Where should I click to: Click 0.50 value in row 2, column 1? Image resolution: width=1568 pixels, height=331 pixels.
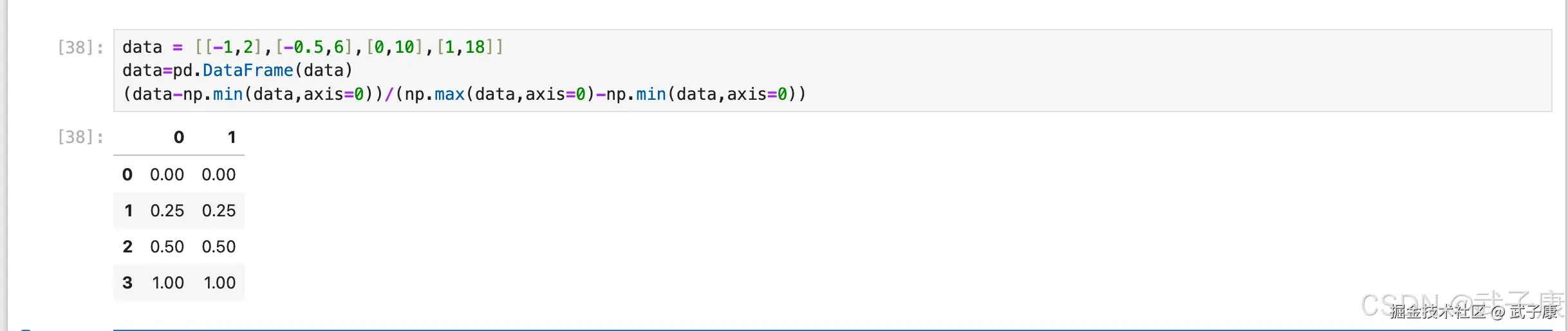pyautogui.click(x=219, y=247)
